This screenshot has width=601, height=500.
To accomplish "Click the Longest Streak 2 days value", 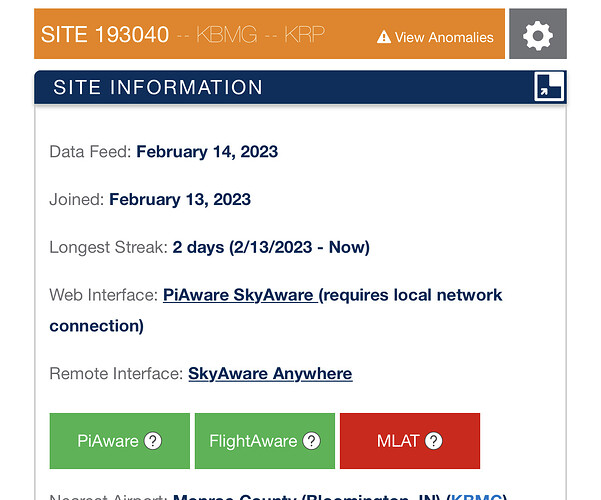I will tap(270, 247).
